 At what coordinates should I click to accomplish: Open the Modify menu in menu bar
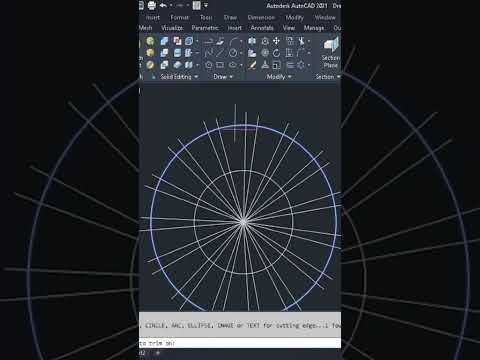coord(295,17)
